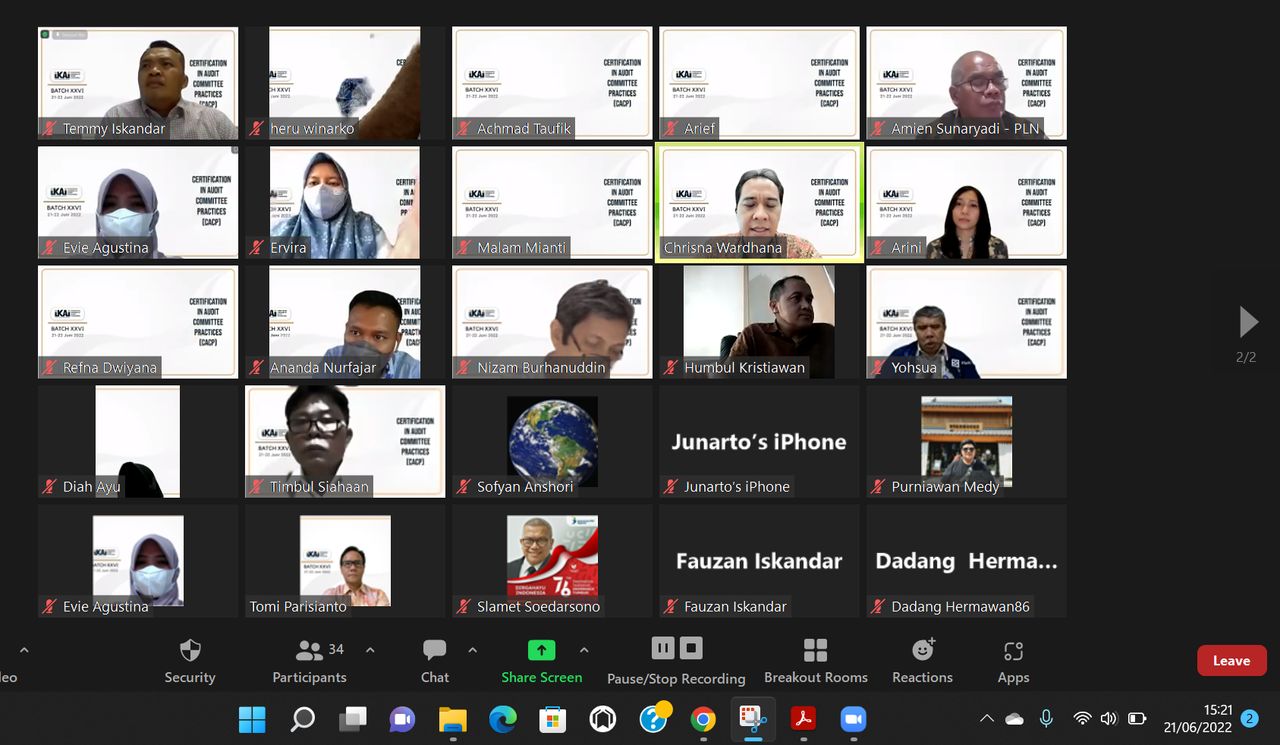Image resolution: width=1280 pixels, height=745 pixels.
Task: Open the Wi-Fi network quick settings
Action: [x=1082, y=718]
